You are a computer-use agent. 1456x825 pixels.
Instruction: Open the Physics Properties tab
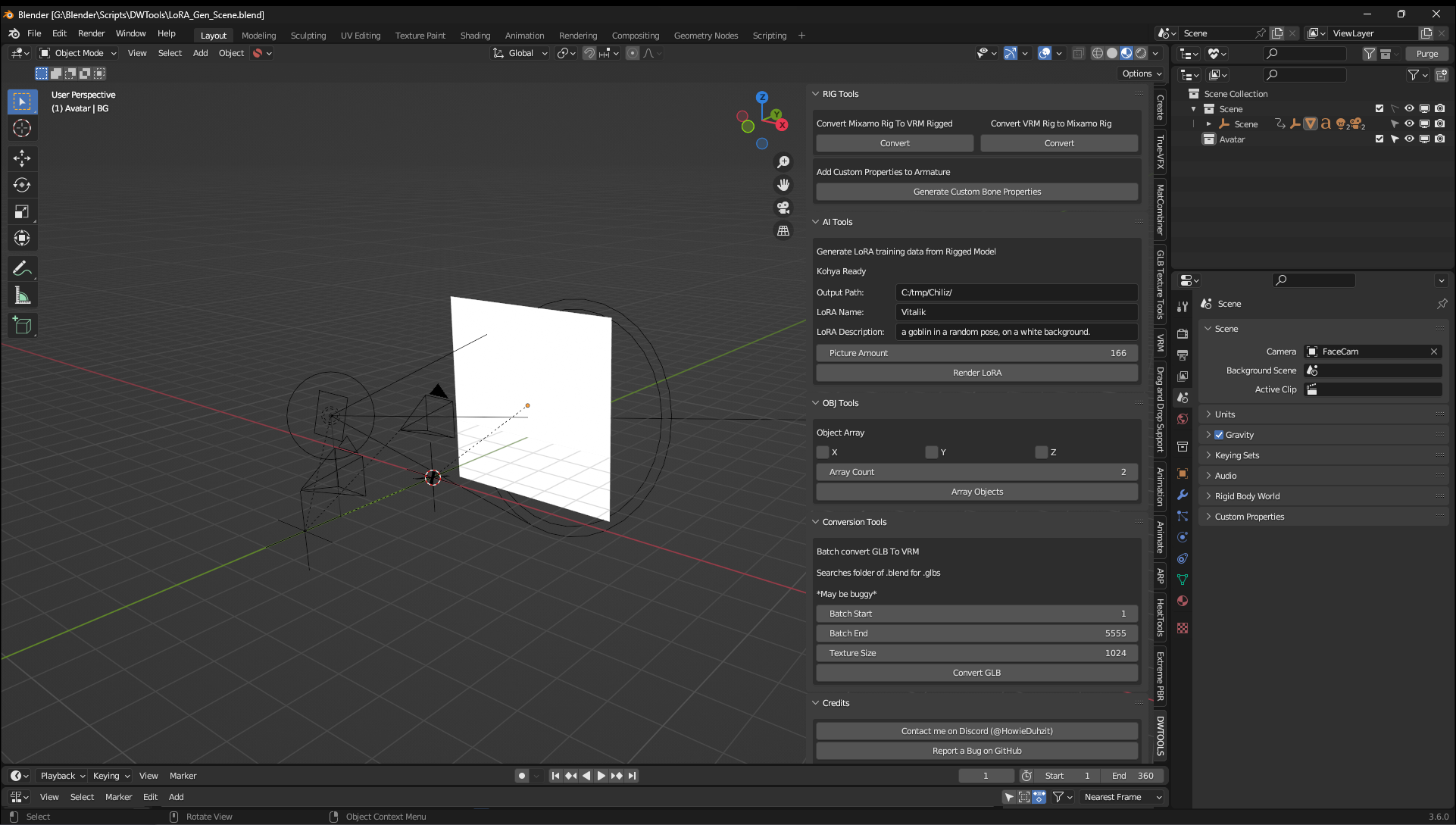(1182, 536)
